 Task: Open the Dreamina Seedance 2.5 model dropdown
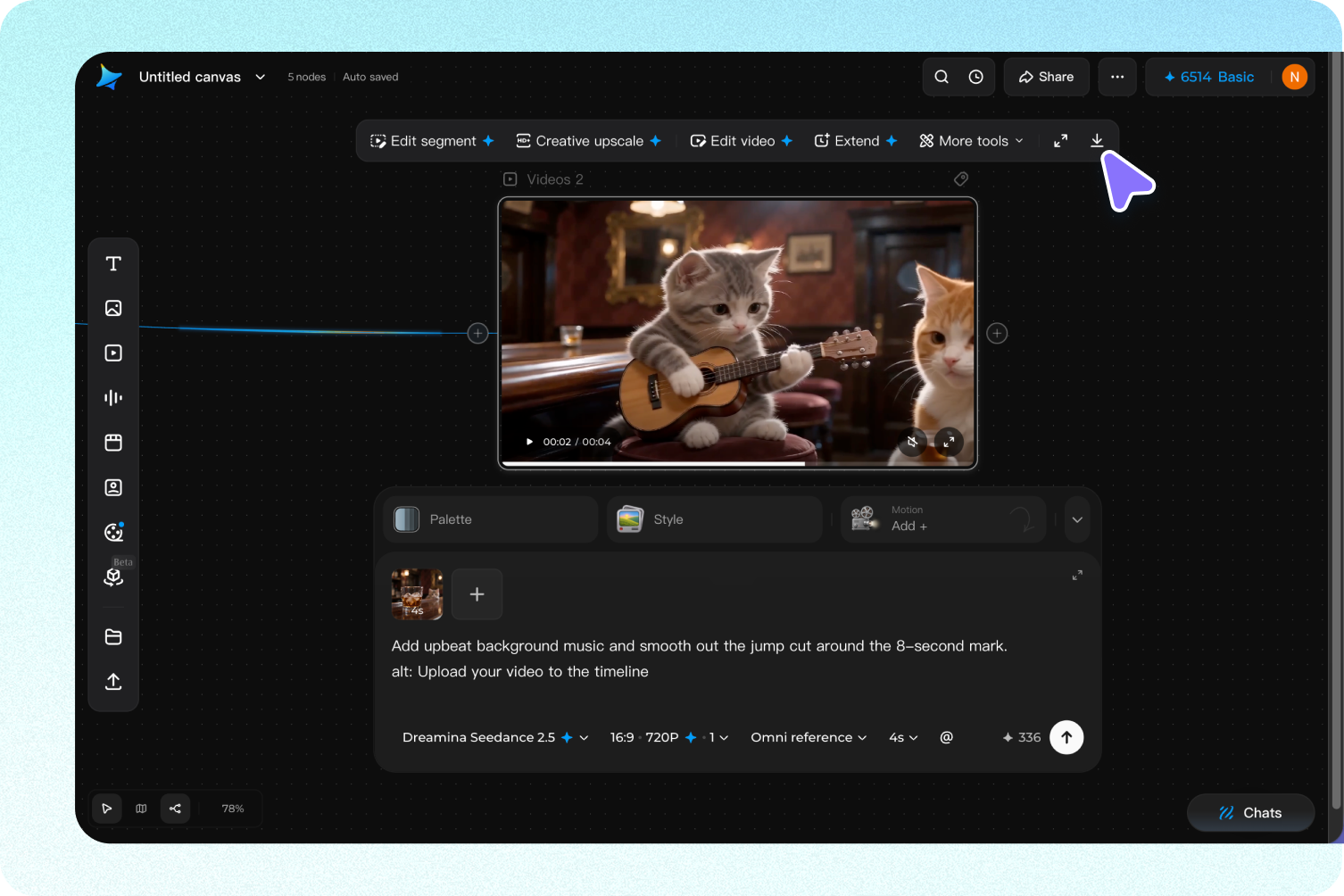coord(495,737)
